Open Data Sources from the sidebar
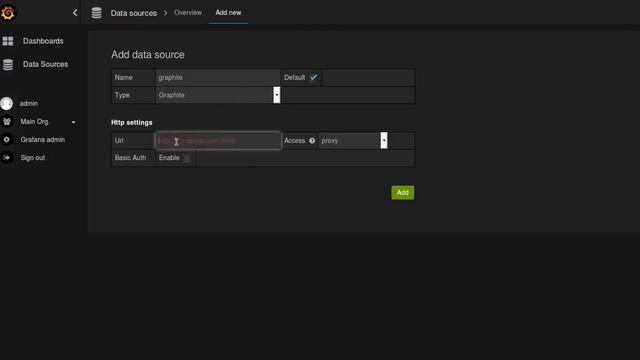The image size is (640, 360). click(x=45, y=64)
